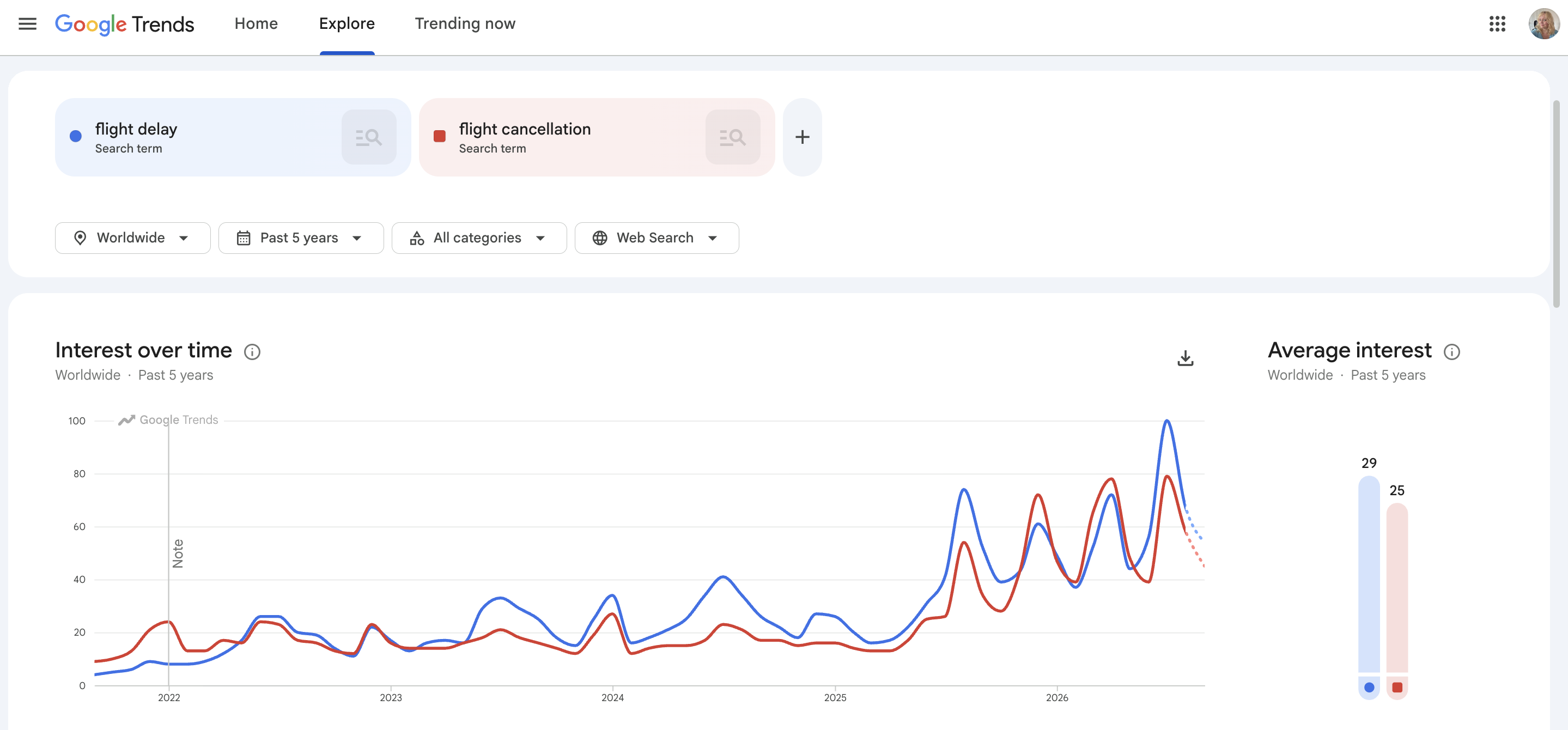Open the Google apps grid
Screen dimensions: 1568x730
pyautogui.click(x=1497, y=24)
